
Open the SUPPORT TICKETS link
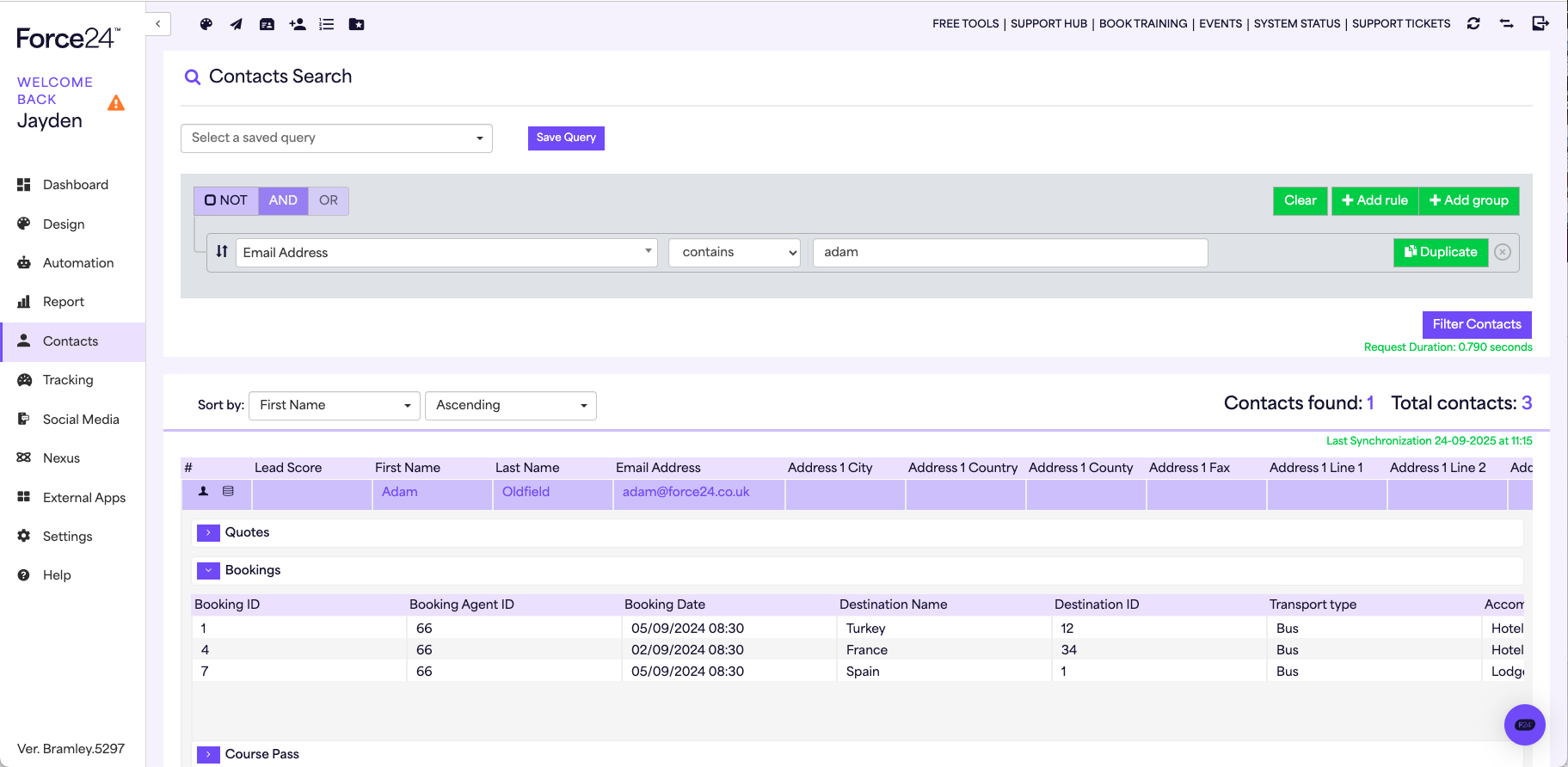click(x=1401, y=24)
